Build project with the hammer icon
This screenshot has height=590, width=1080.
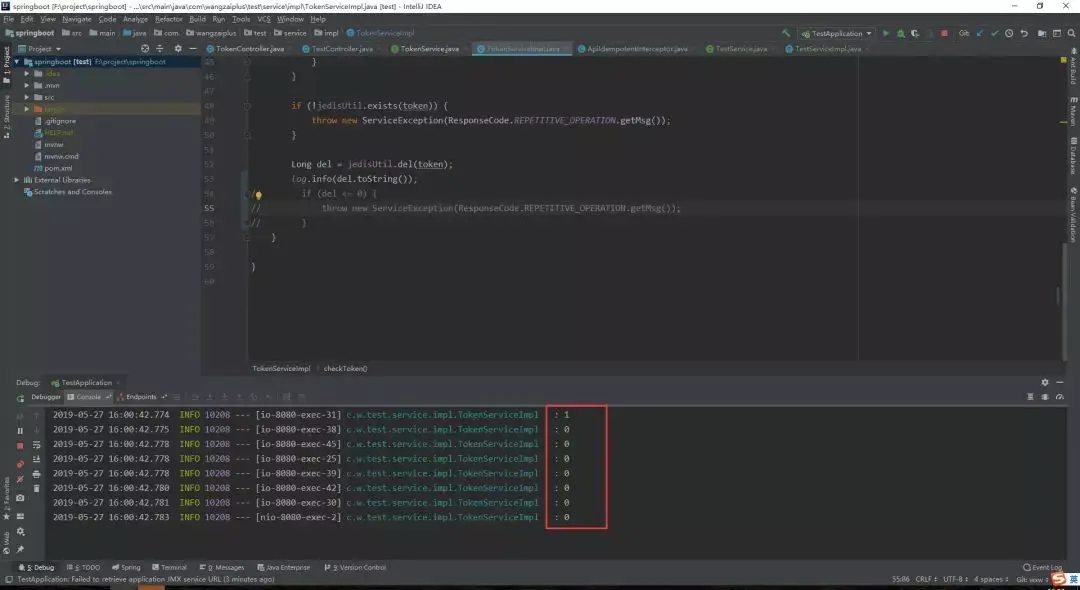click(786, 33)
